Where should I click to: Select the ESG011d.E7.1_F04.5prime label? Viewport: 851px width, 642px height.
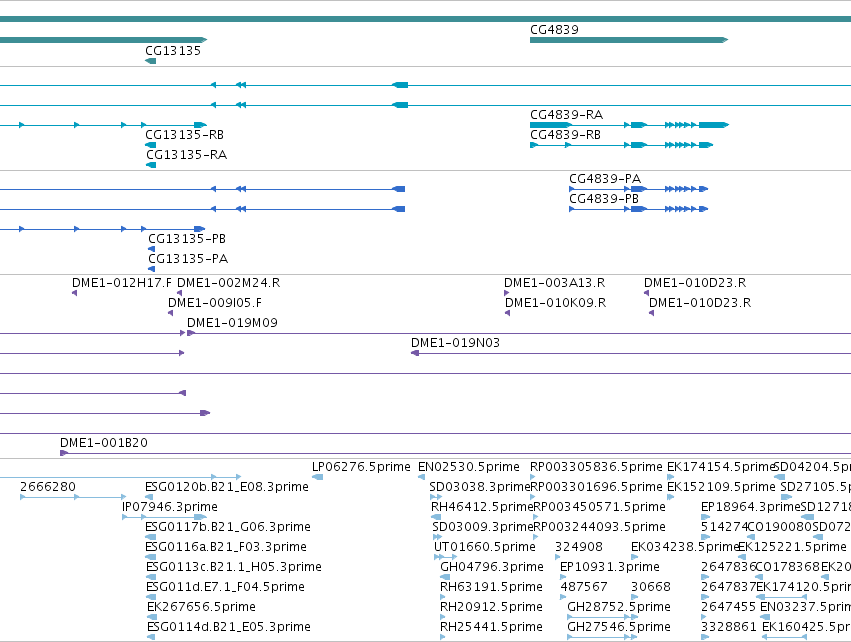click(x=225, y=588)
